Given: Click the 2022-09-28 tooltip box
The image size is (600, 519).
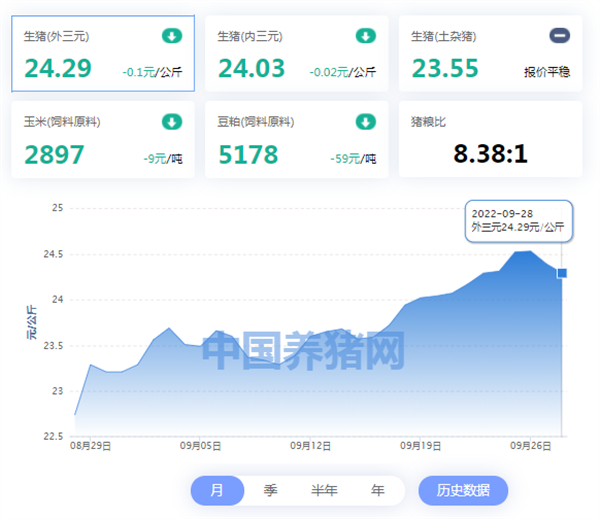Looking at the screenshot, I should [518, 221].
